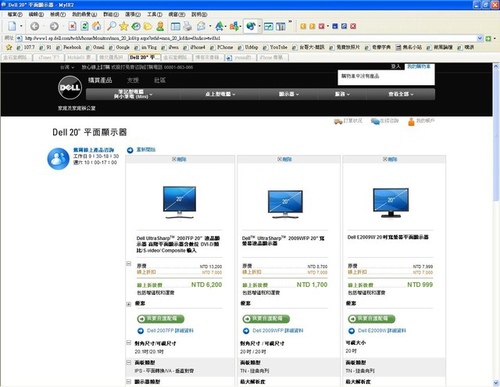This screenshot has height=387, width=500.
Task: Click the chart window toolbar icon
Action: (x=268, y=26)
